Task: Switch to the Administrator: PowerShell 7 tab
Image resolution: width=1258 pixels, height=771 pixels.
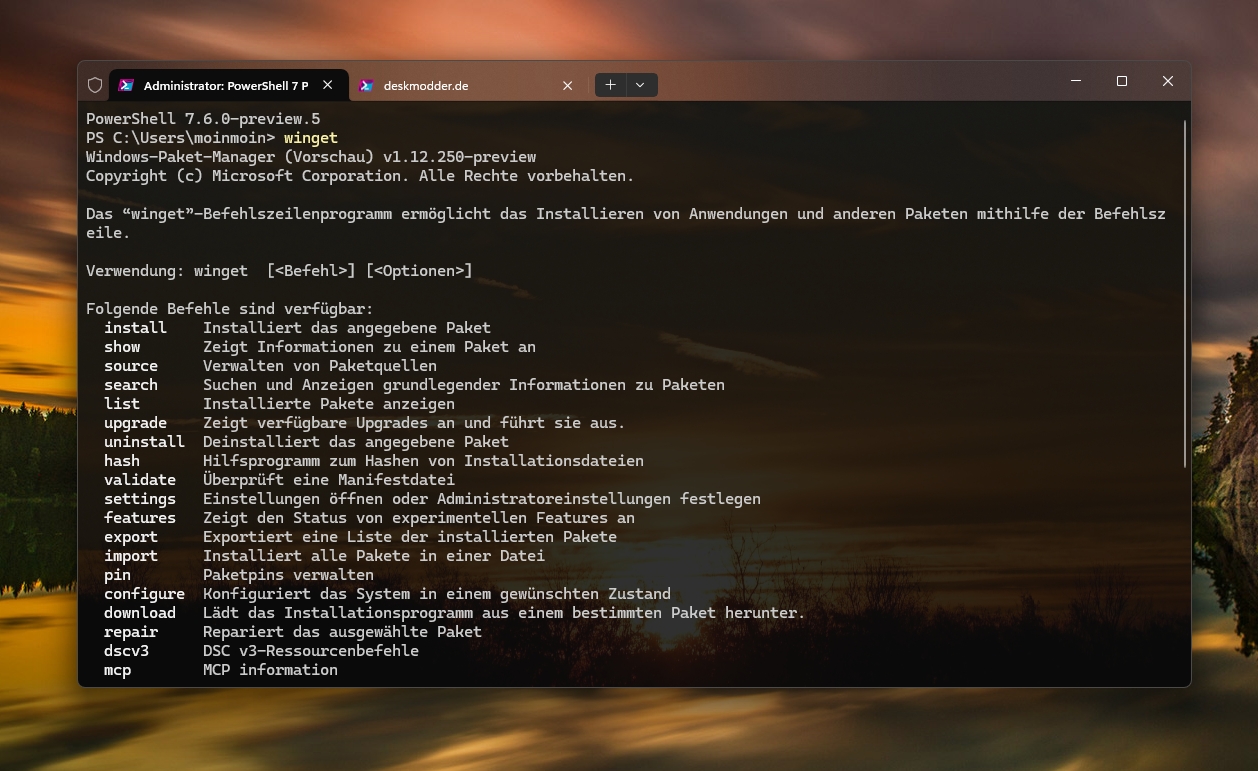Action: coord(225,85)
